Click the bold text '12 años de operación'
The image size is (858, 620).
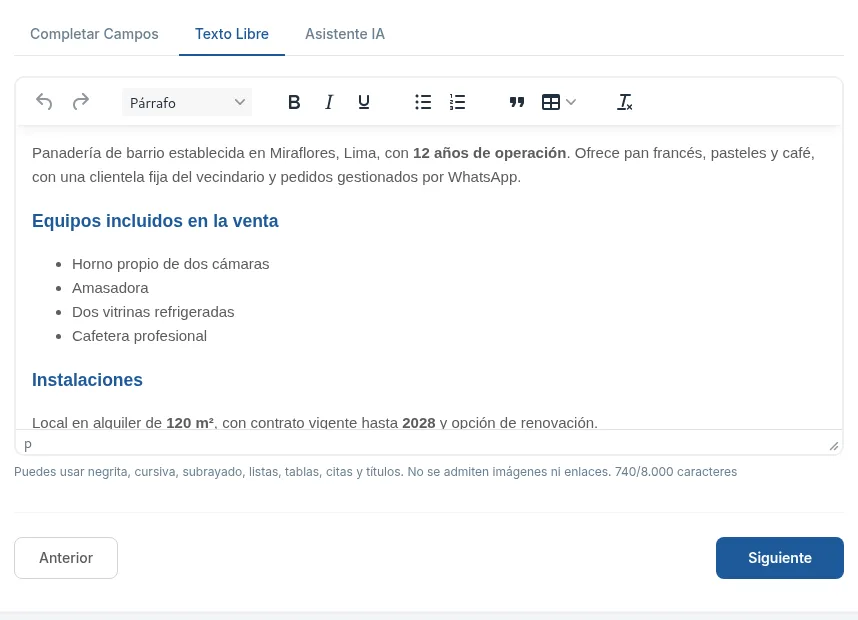coord(489,153)
